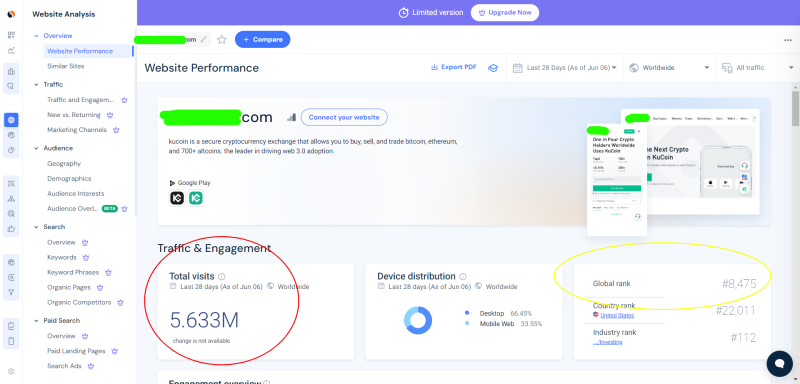The image size is (800, 384).
Task: Click the thumbs-up icon in the rail
Action: coord(11,229)
